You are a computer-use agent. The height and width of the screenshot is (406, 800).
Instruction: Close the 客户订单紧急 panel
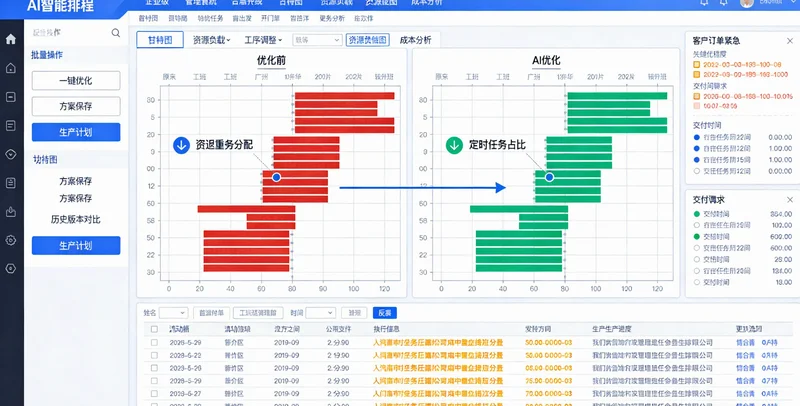[790, 41]
